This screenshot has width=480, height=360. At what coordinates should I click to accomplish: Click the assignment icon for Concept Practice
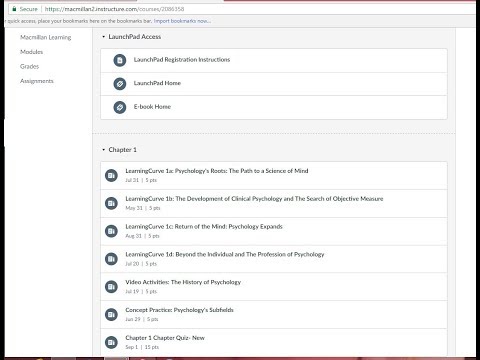click(111, 314)
